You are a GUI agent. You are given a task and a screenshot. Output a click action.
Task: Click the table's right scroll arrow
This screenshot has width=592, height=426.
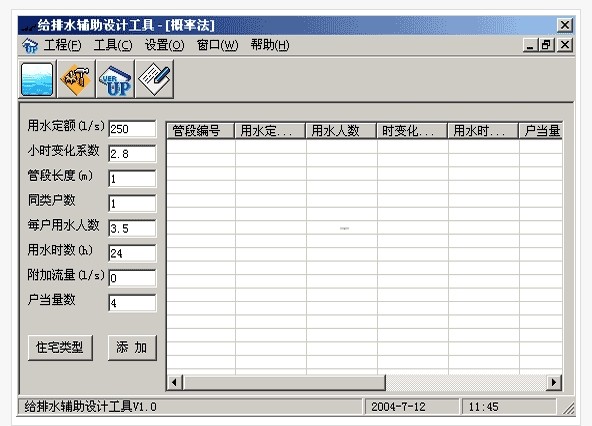(554, 382)
